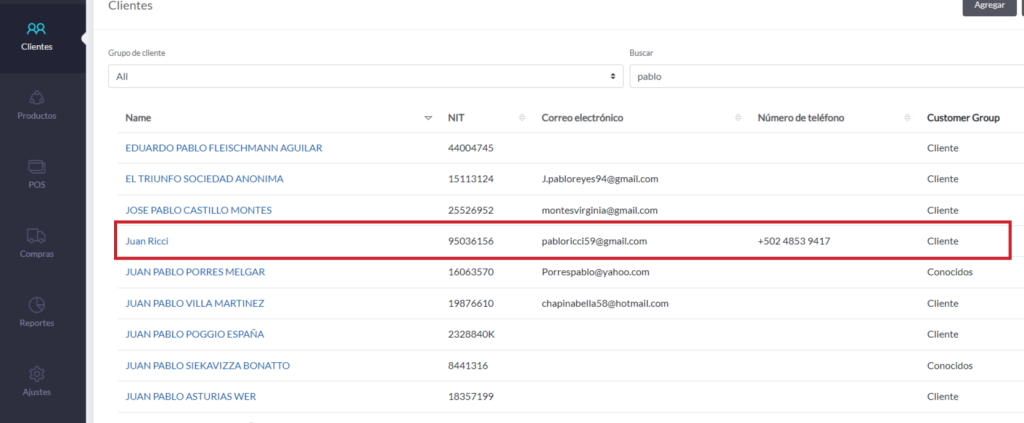This screenshot has width=1024, height=423.
Task: Open EDUARDO PABLO FLEISCHMANN AGUILAR record
Action: (223, 148)
